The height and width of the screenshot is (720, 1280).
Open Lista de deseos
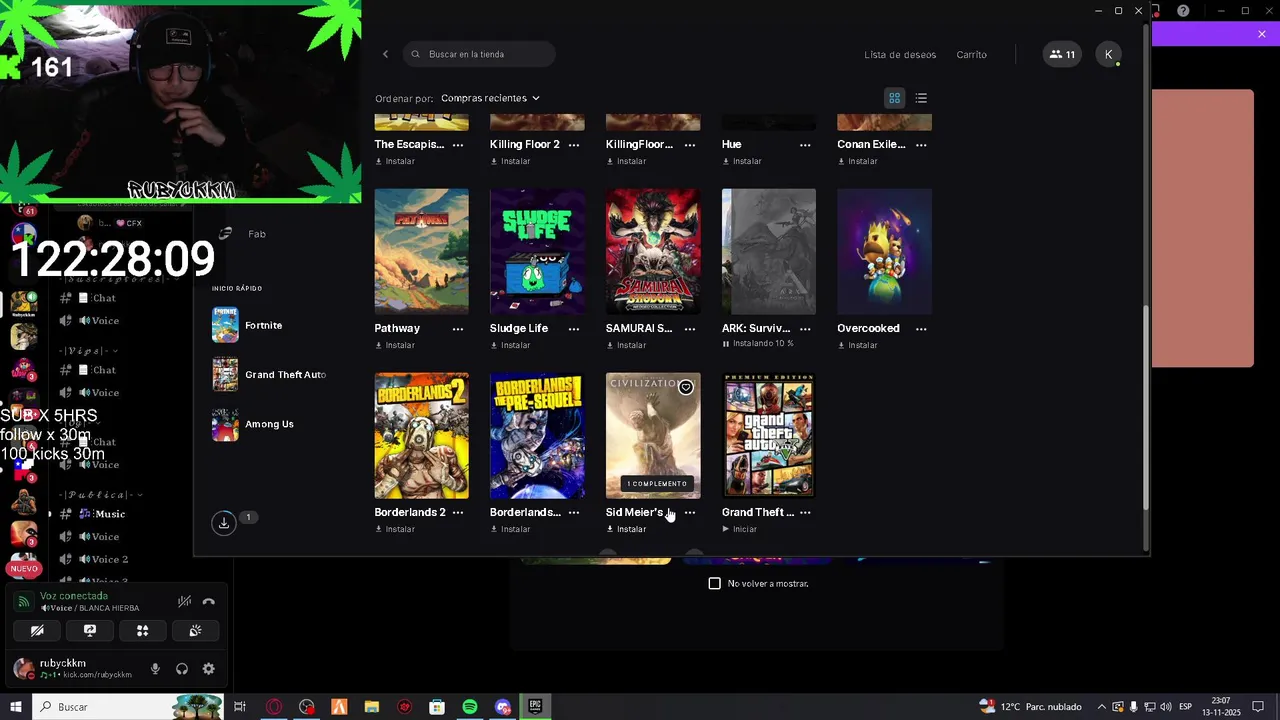click(900, 54)
